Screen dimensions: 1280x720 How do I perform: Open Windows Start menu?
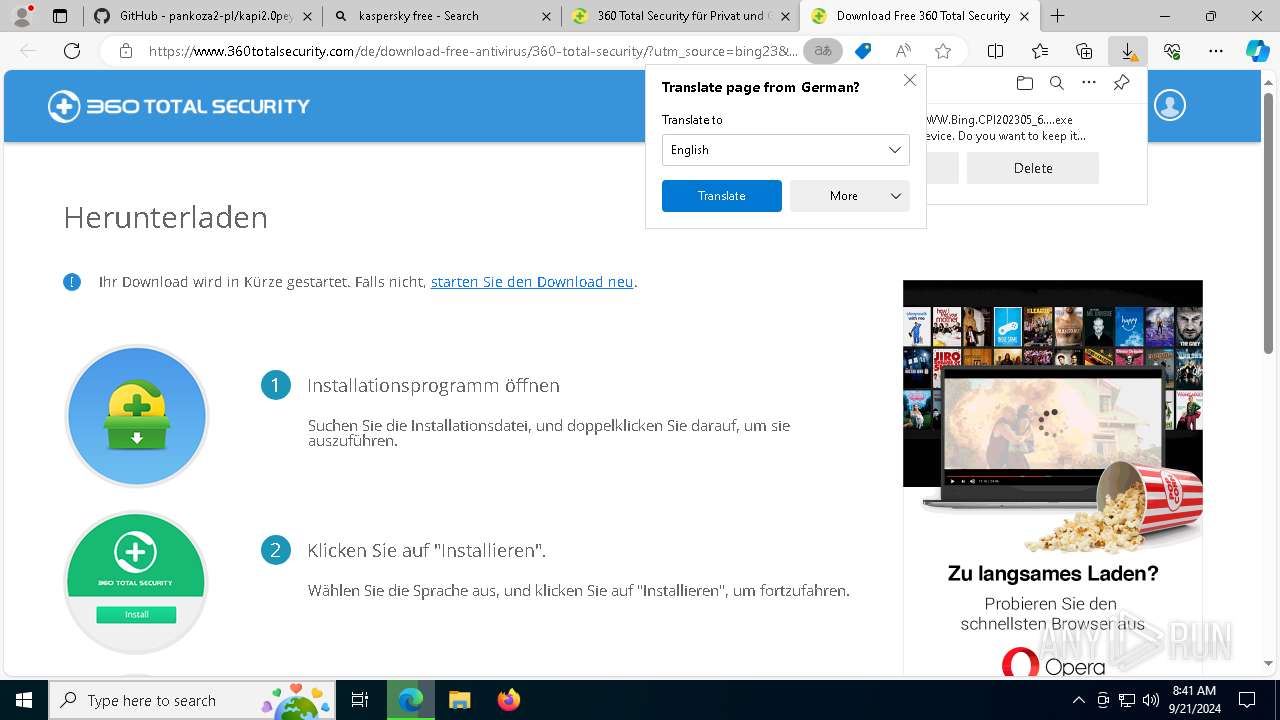pos(24,700)
